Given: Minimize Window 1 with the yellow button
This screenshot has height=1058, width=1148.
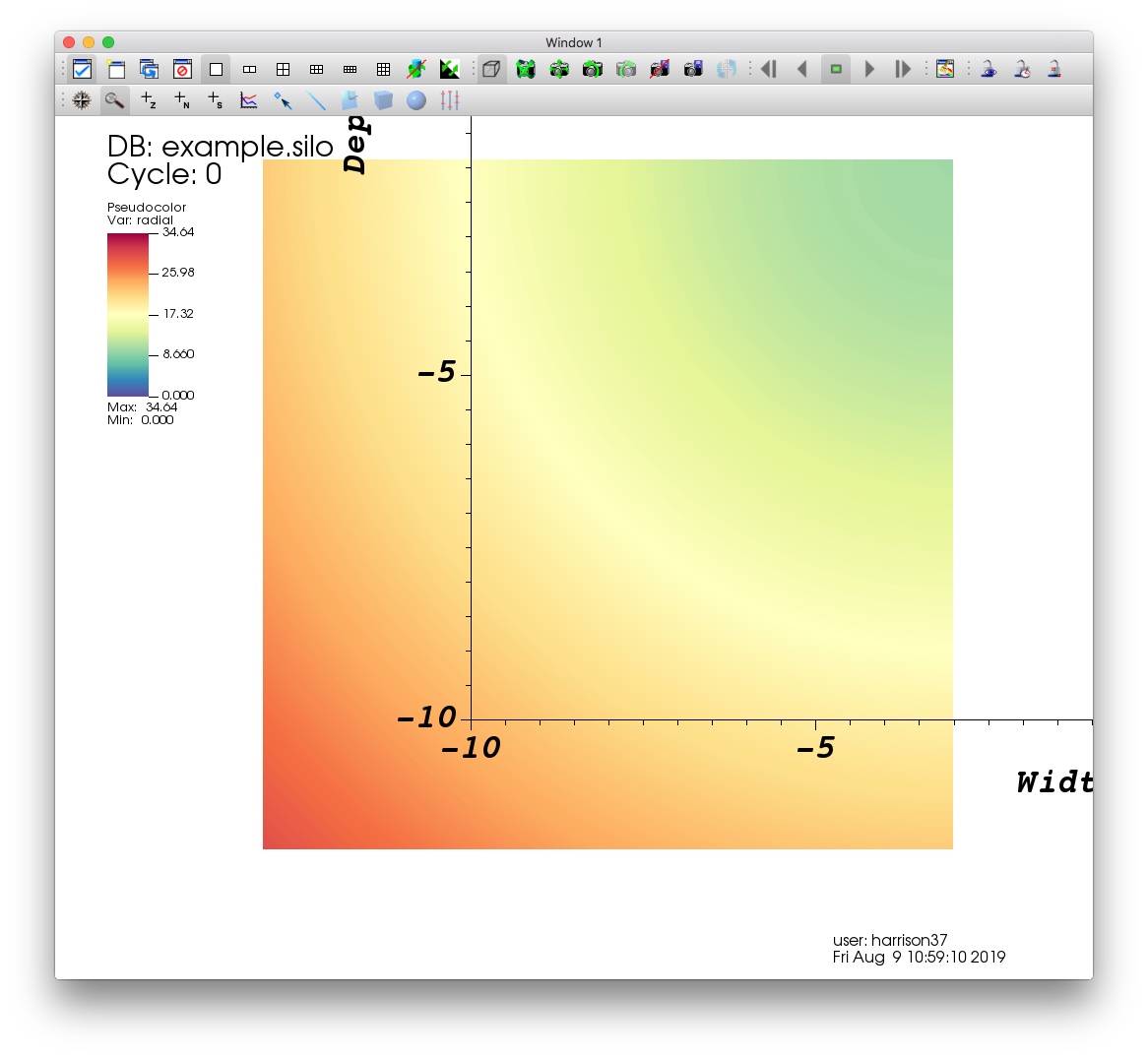Looking at the screenshot, I should (89, 42).
